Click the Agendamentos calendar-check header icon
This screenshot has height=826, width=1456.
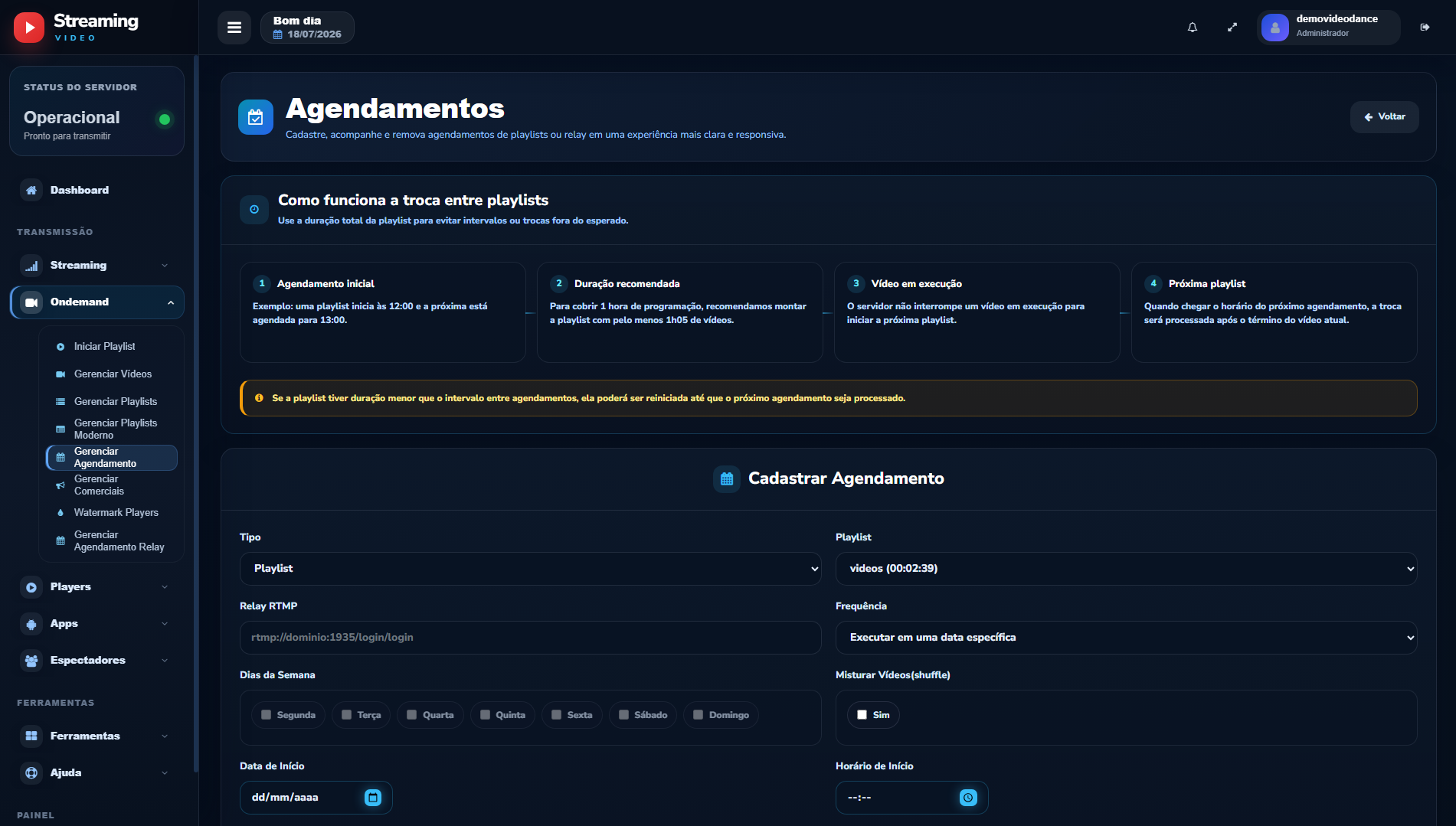click(256, 117)
